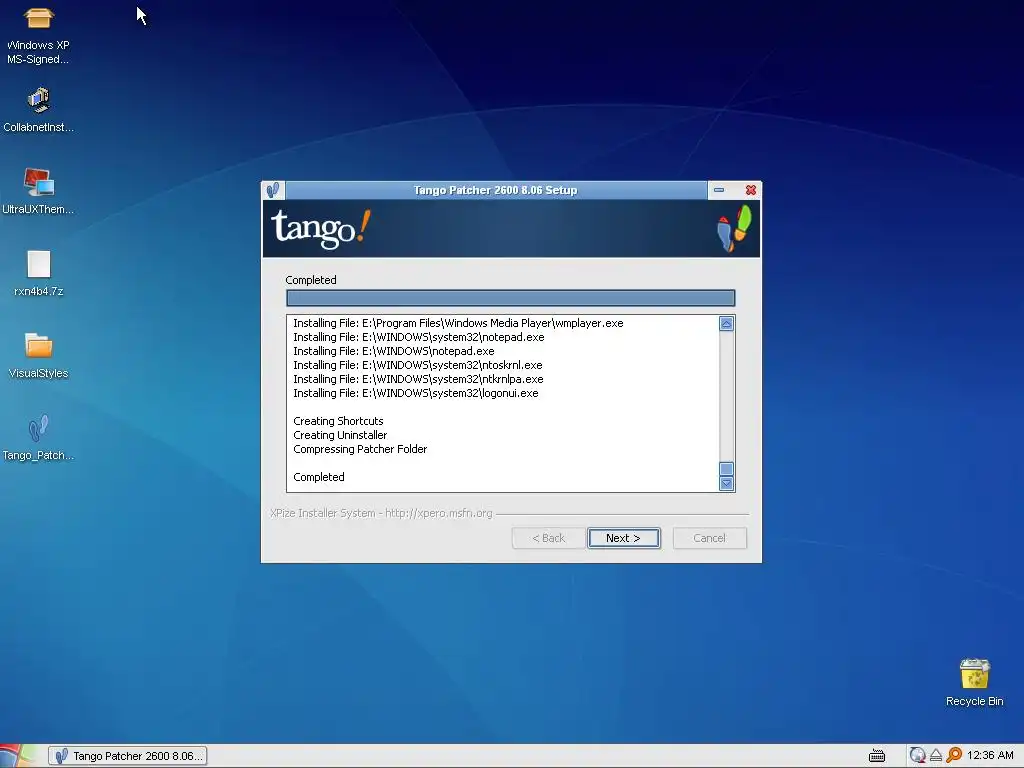Click the colored footprints logo in the banner

tap(735, 228)
